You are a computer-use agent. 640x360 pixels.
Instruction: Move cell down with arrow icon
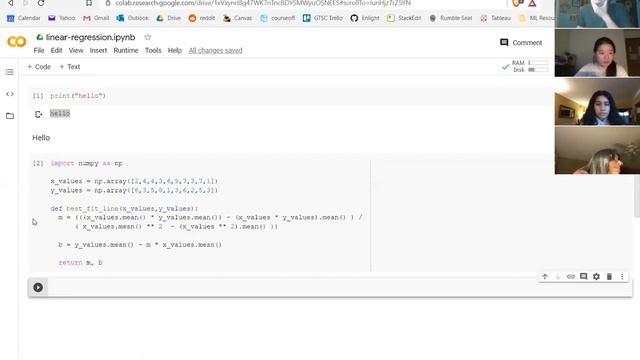558,277
